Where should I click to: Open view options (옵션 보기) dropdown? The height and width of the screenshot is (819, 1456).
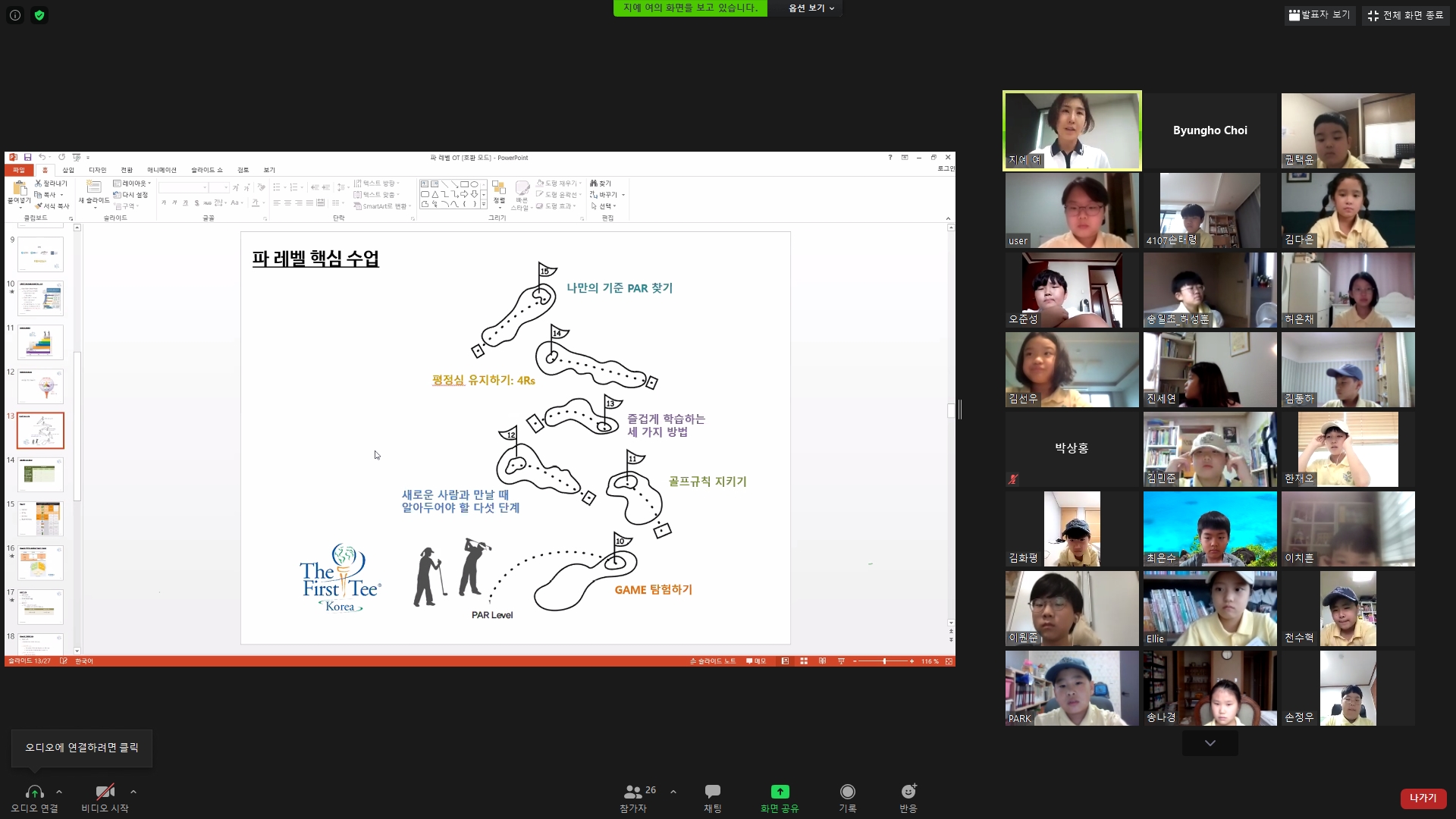point(811,8)
